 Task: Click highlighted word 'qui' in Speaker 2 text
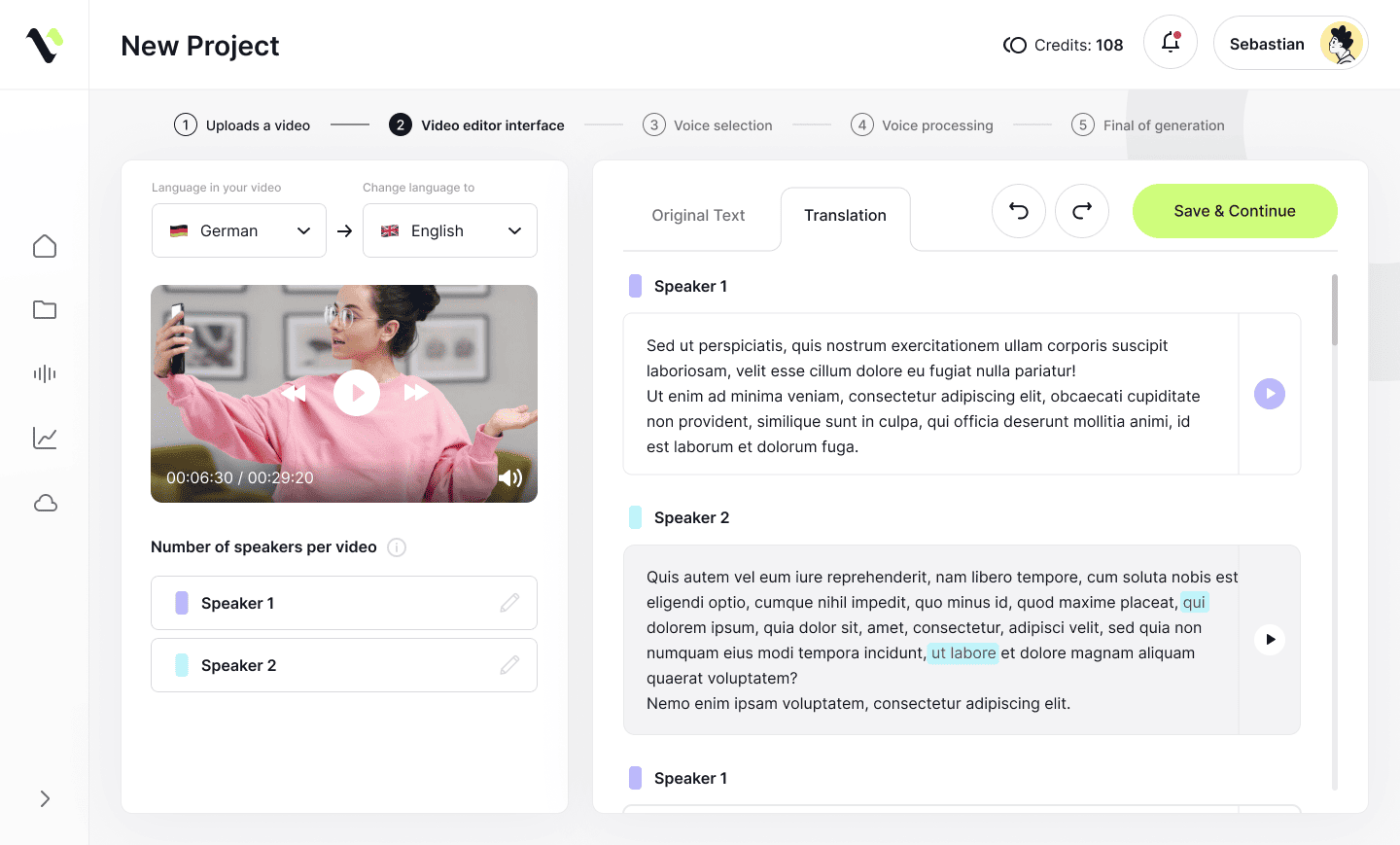1194,602
